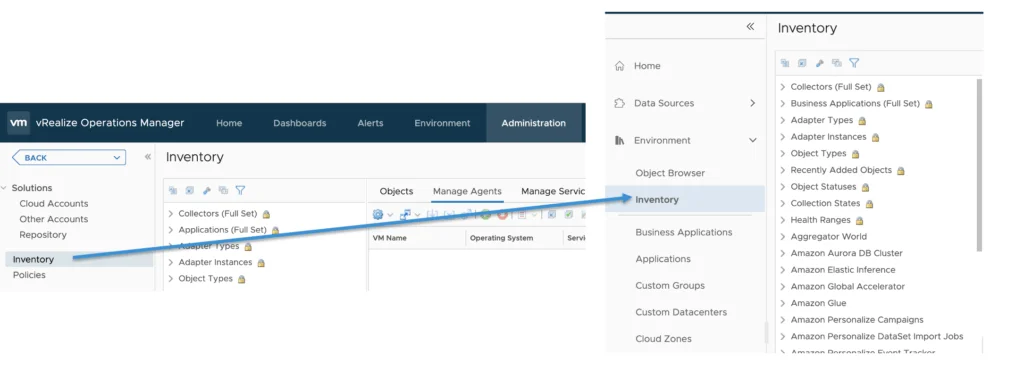Viewport: 1024px width, 366px height.
Task: Click the deselect box icon above Applications (Full Set) list
Action: click(189, 191)
